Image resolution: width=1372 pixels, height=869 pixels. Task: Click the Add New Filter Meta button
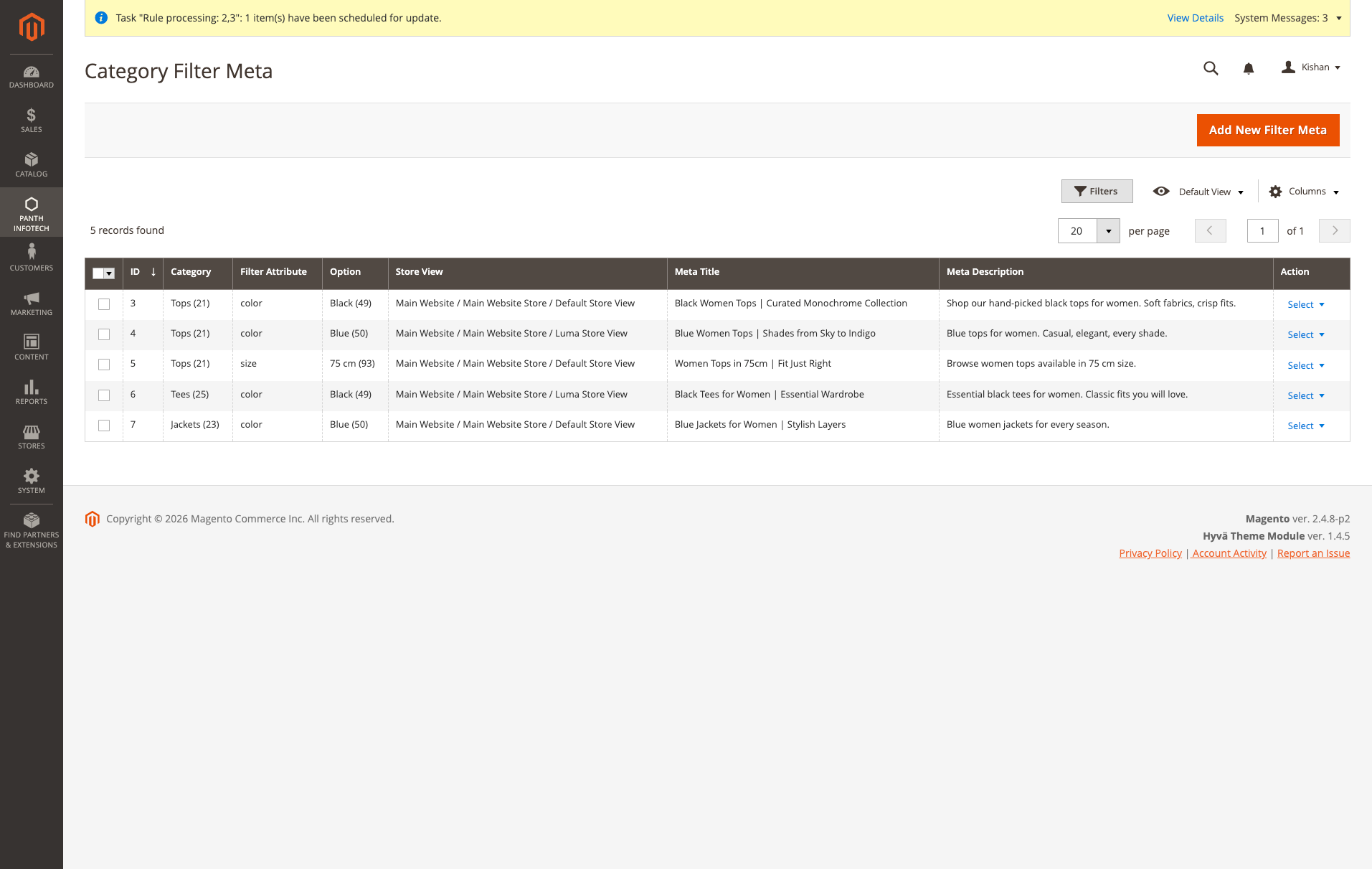tap(1267, 130)
